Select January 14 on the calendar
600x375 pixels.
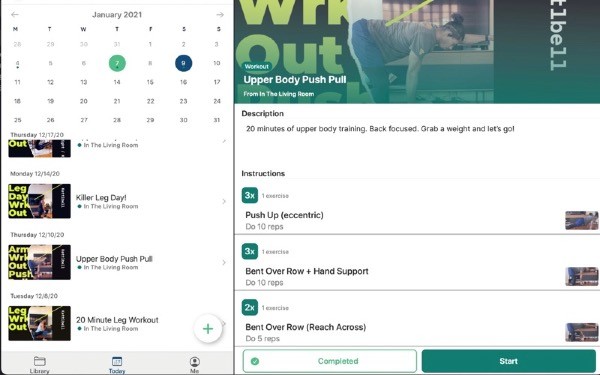pyautogui.click(x=117, y=82)
